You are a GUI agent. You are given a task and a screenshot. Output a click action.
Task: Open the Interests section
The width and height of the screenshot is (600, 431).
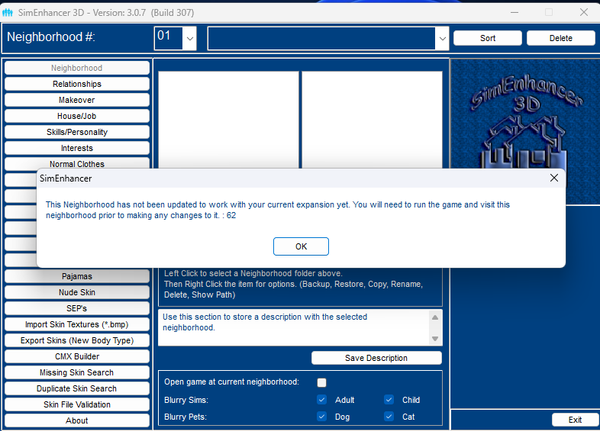[x=77, y=148]
